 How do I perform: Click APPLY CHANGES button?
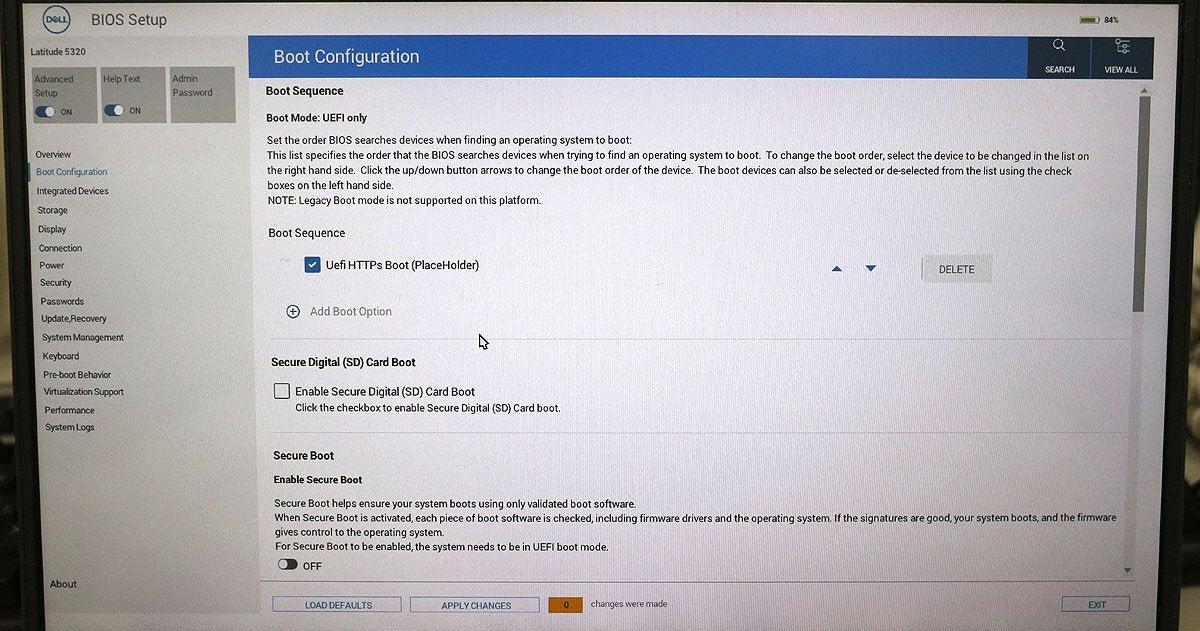(x=476, y=605)
